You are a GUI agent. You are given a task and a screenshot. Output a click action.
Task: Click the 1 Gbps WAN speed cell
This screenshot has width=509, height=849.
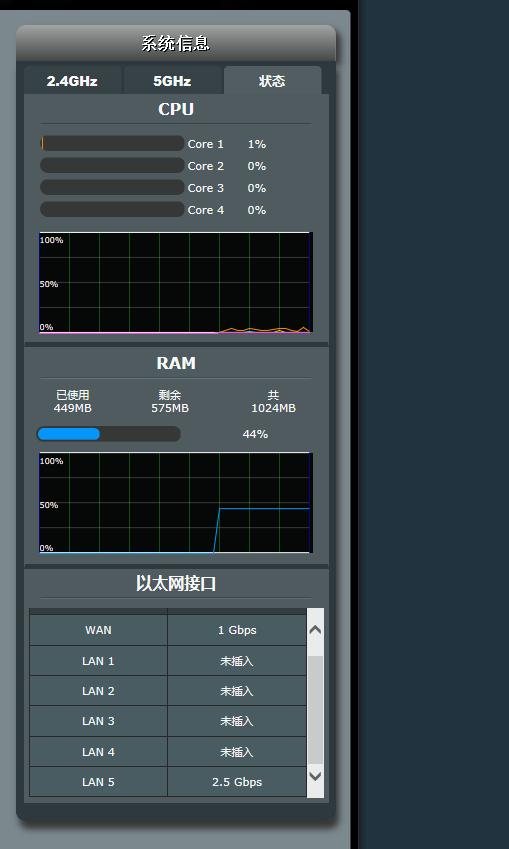click(x=237, y=630)
